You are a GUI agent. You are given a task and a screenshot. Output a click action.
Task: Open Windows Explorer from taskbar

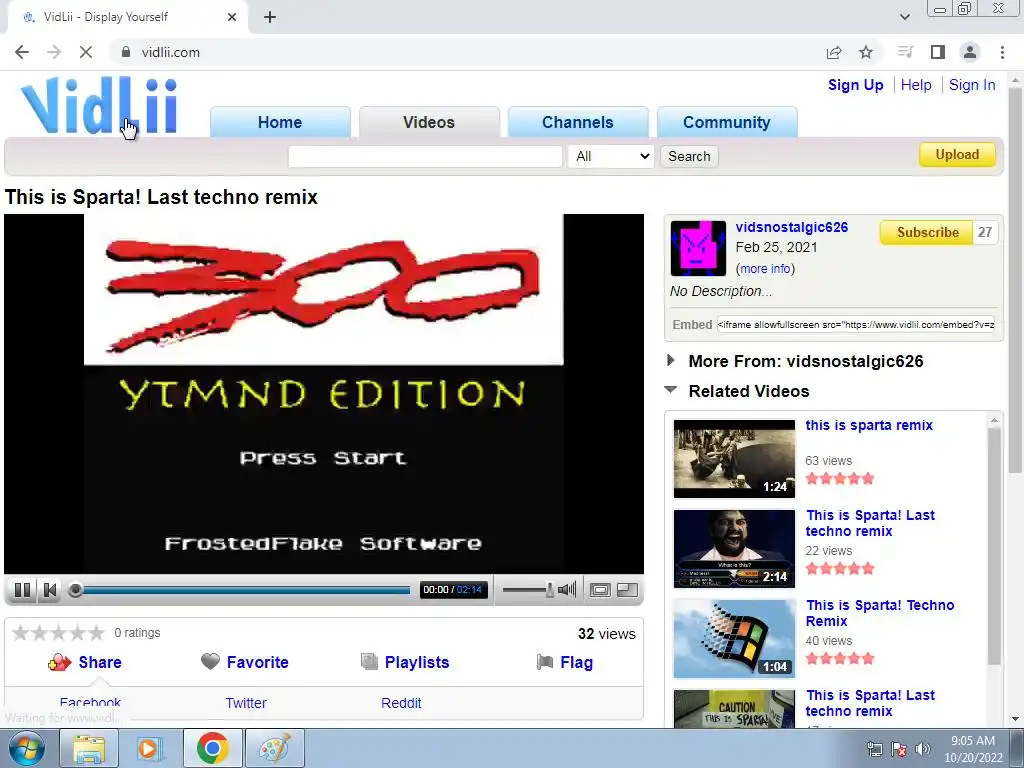[x=89, y=748]
